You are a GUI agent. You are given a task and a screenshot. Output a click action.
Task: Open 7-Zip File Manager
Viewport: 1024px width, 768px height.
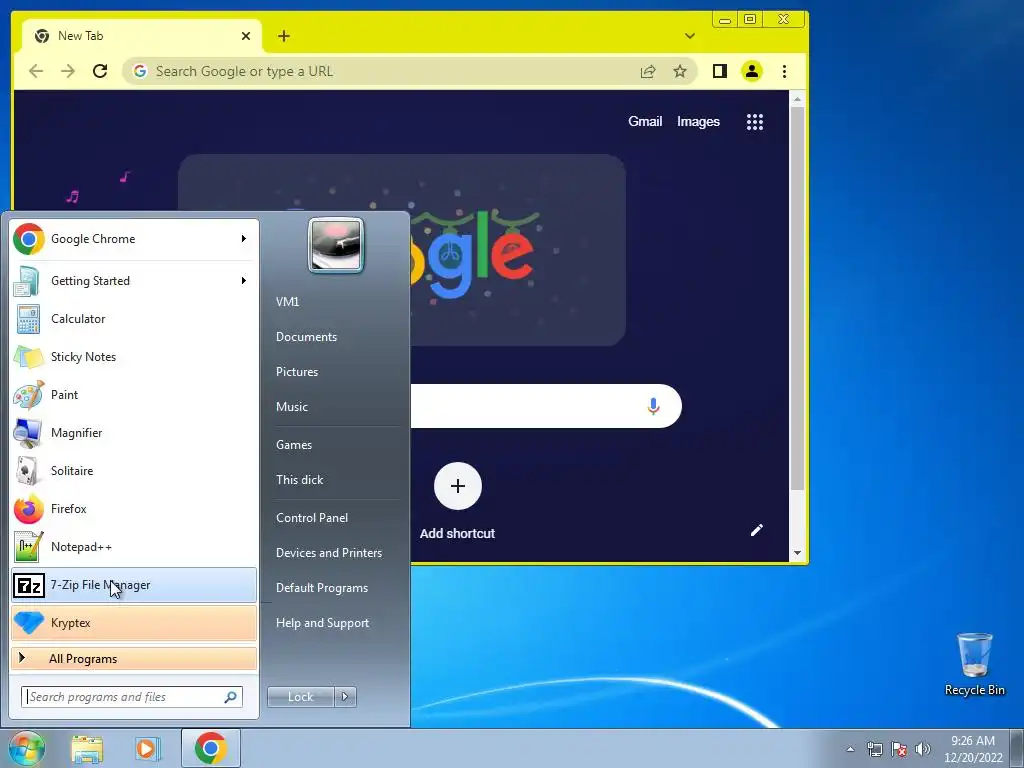pos(134,584)
